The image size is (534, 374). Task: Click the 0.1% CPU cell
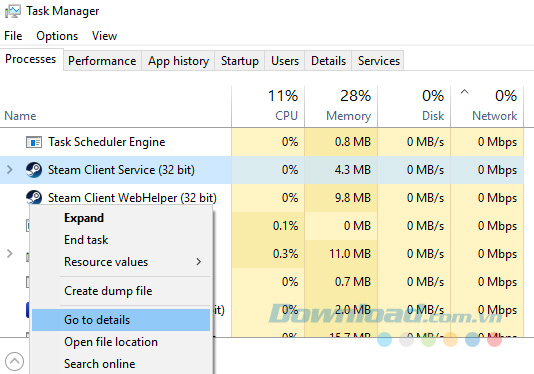pos(268,226)
